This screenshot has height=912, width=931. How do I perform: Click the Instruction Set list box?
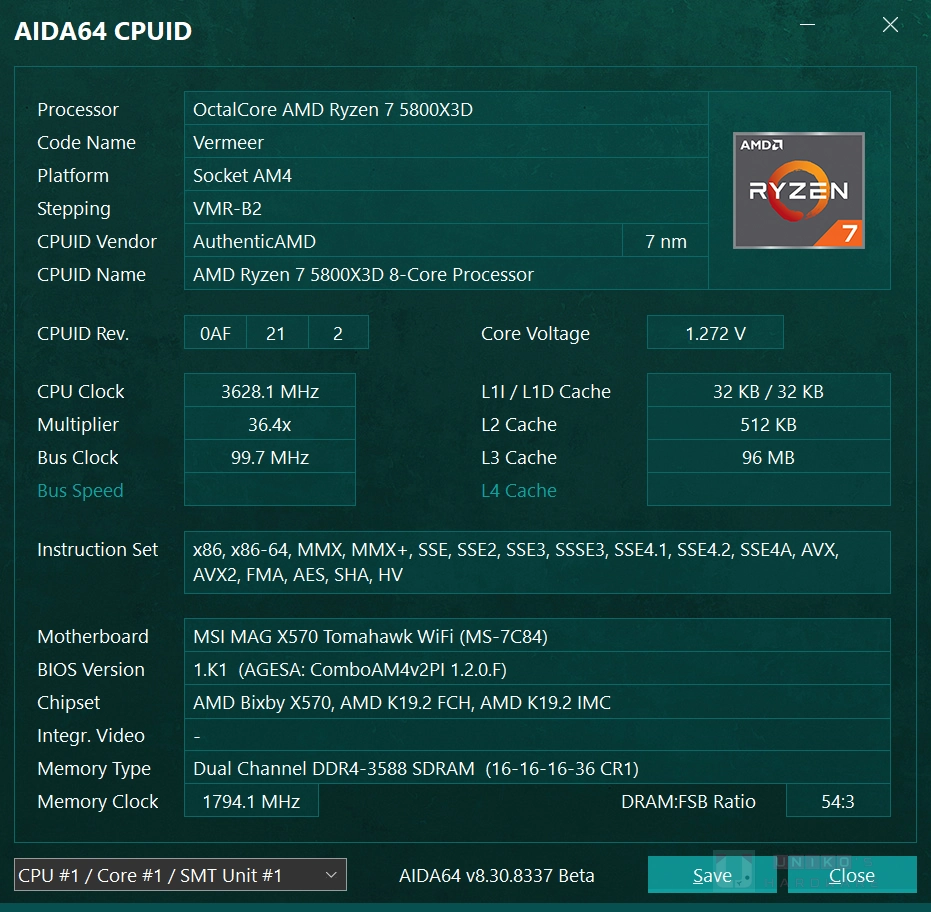pos(537,562)
